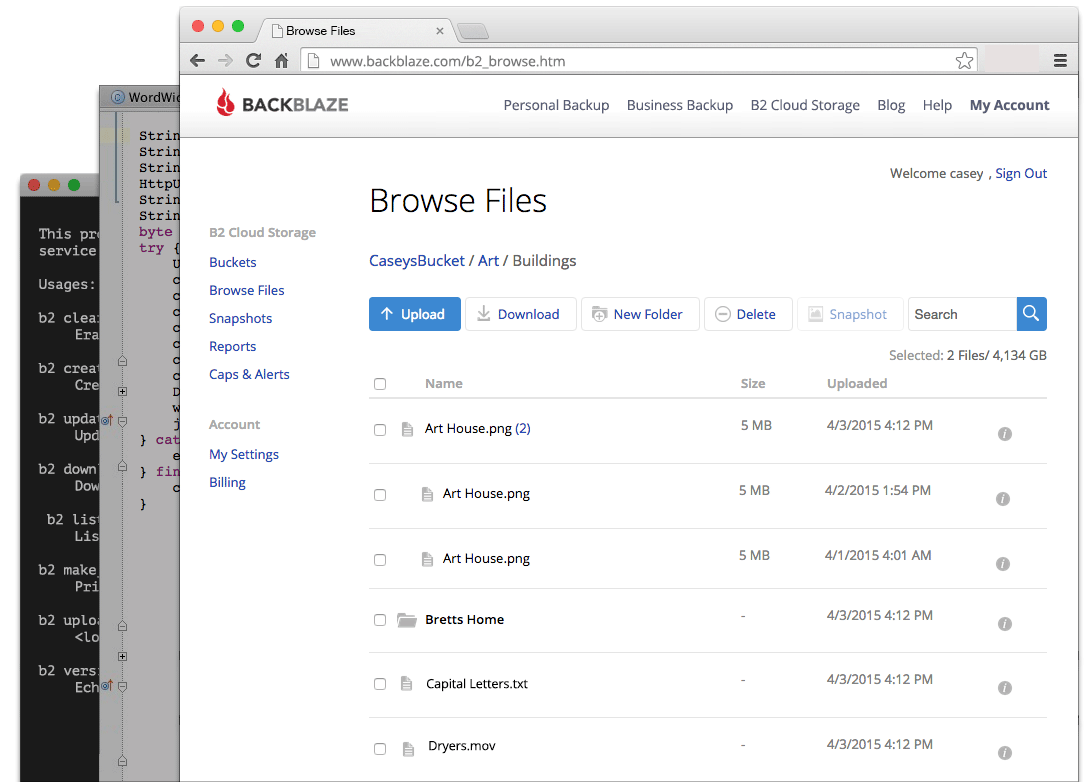Open info icon for Bretts Home folder

pos(1004,624)
